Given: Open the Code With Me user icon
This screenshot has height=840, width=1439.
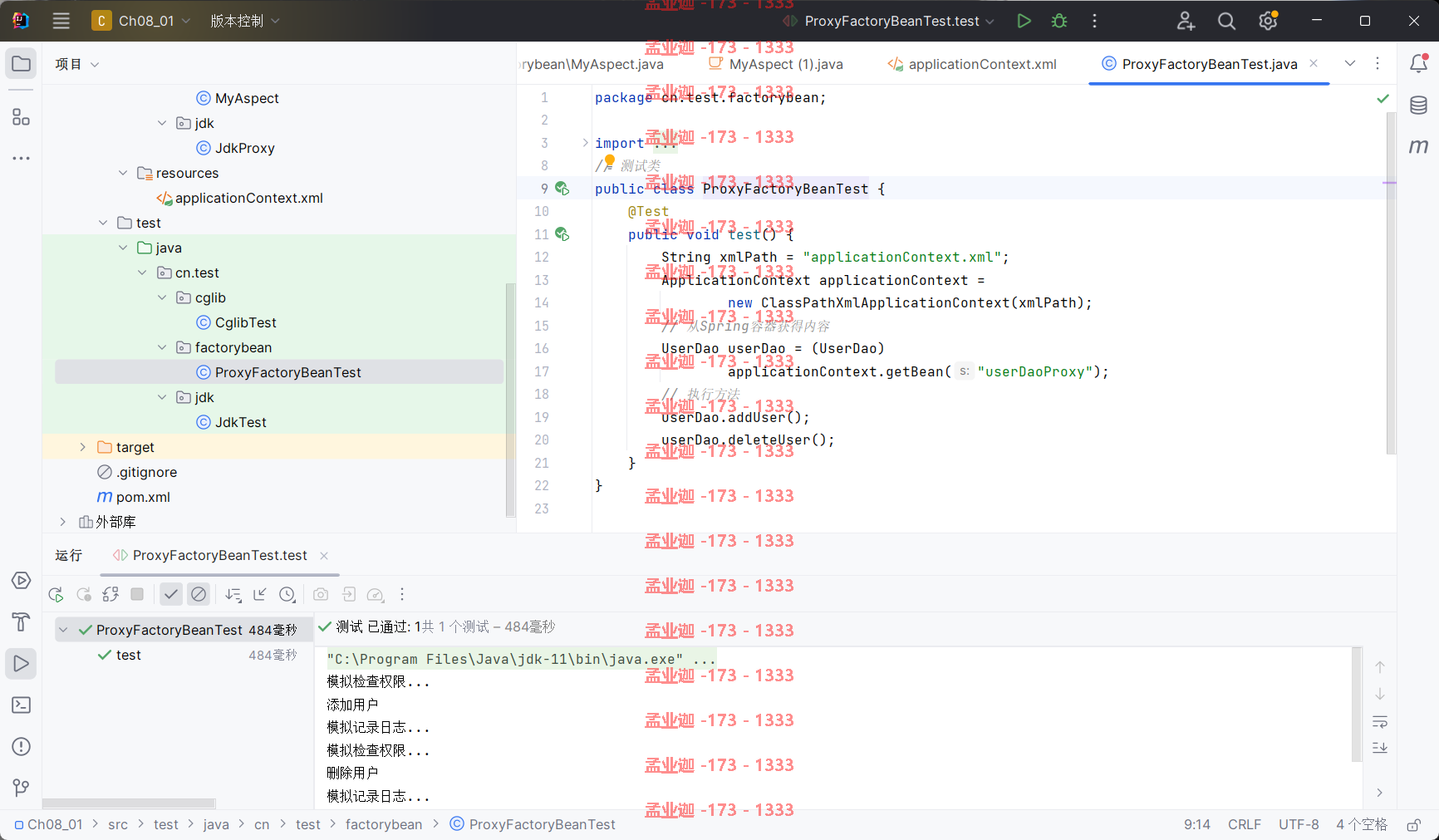Looking at the screenshot, I should [1186, 21].
